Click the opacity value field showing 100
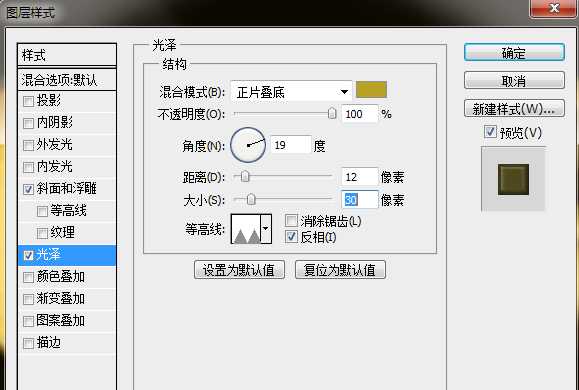 pyautogui.click(x=360, y=114)
